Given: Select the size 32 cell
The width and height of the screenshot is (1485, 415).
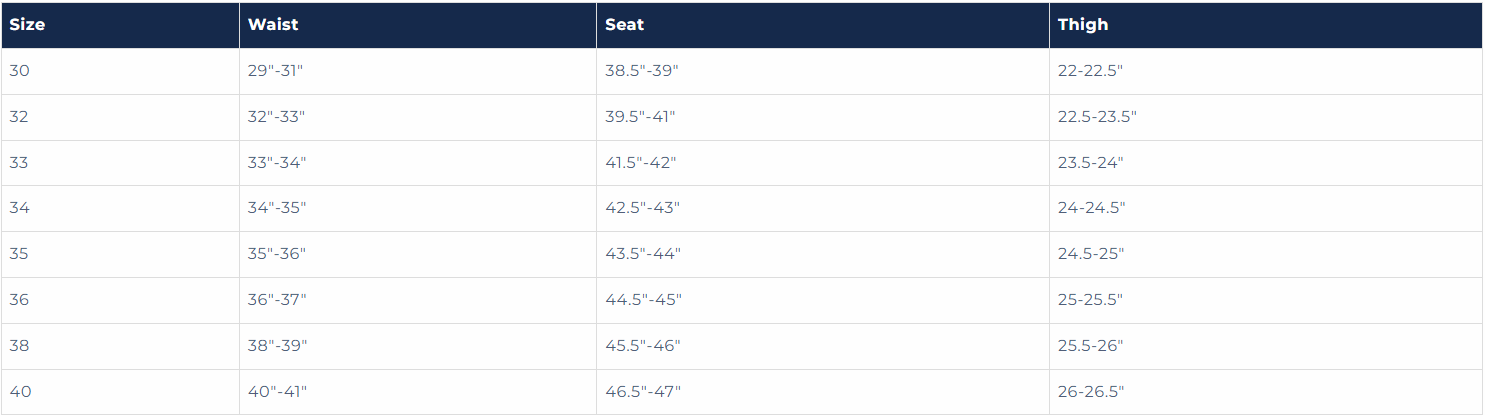Looking at the screenshot, I should point(19,117).
